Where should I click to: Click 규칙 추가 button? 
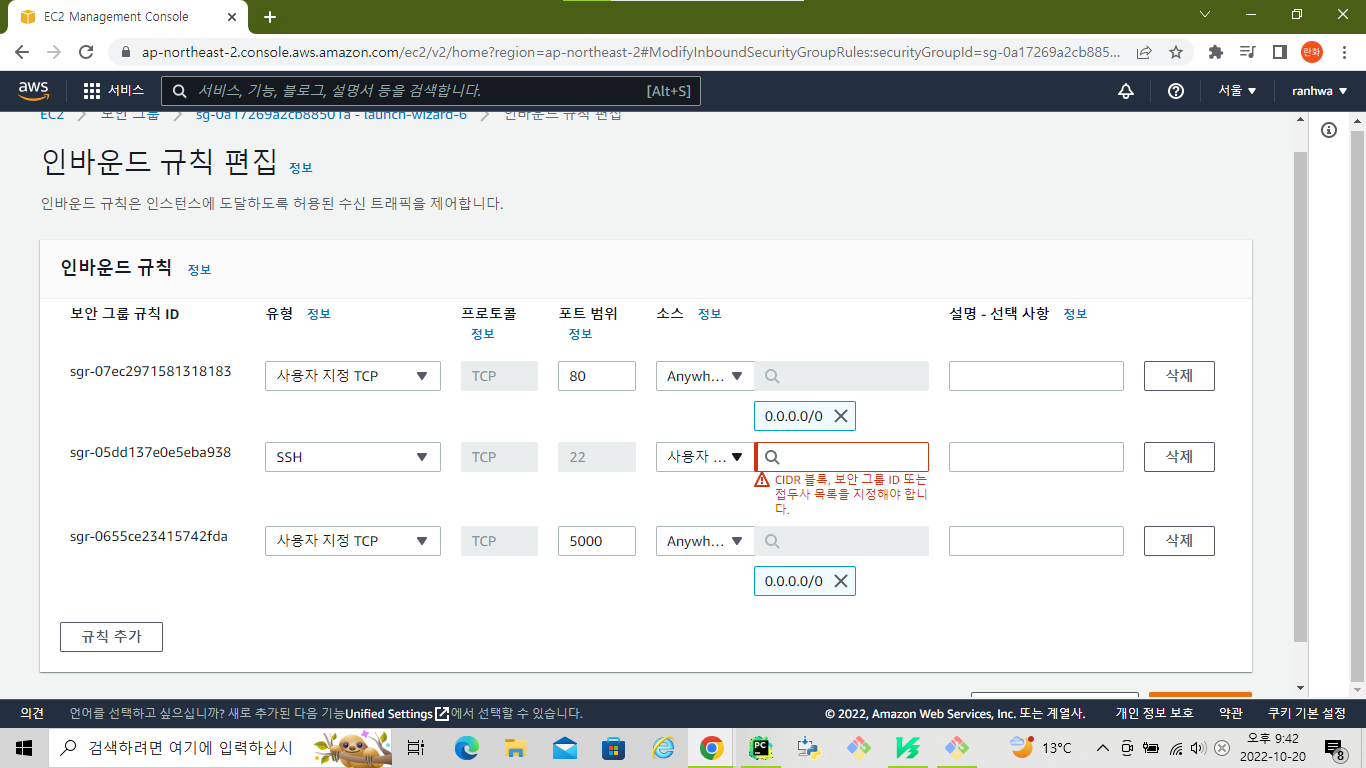[x=111, y=637]
